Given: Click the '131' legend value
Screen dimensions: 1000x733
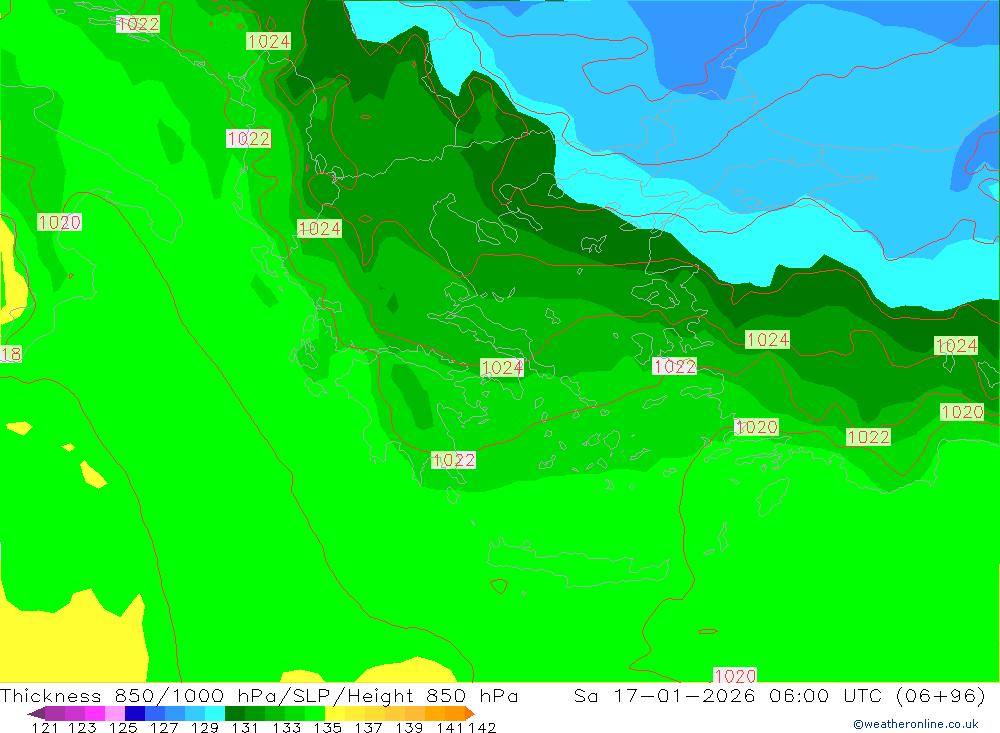Looking at the screenshot, I should 245,727.
